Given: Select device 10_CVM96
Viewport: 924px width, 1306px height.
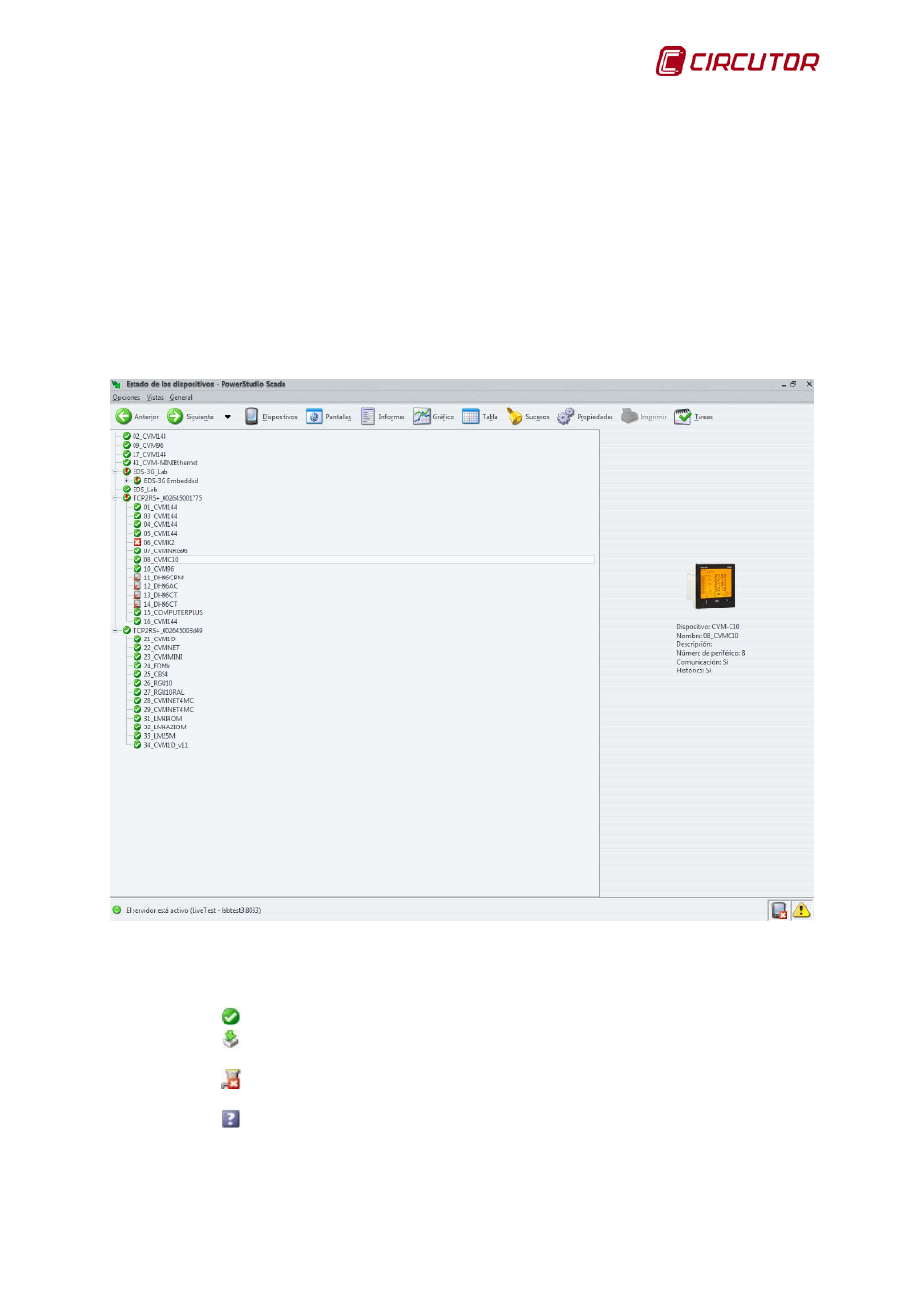Looking at the screenshot, I should pyautogui.click(x=159, y=569).
